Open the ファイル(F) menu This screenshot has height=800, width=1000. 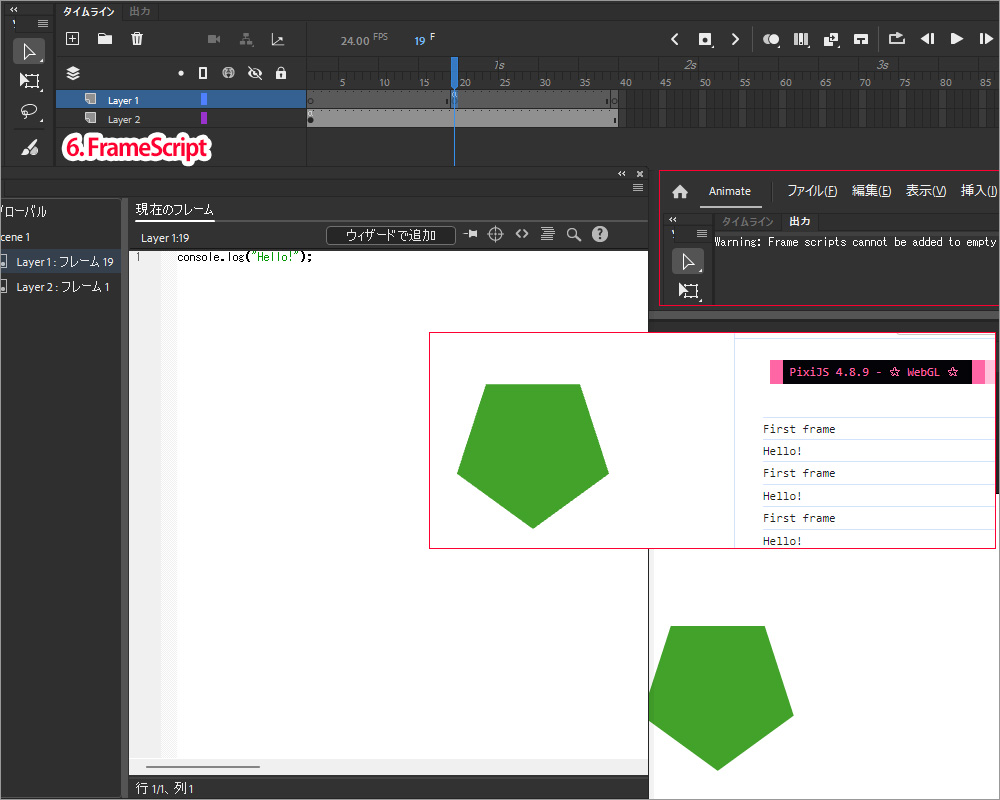811,191
